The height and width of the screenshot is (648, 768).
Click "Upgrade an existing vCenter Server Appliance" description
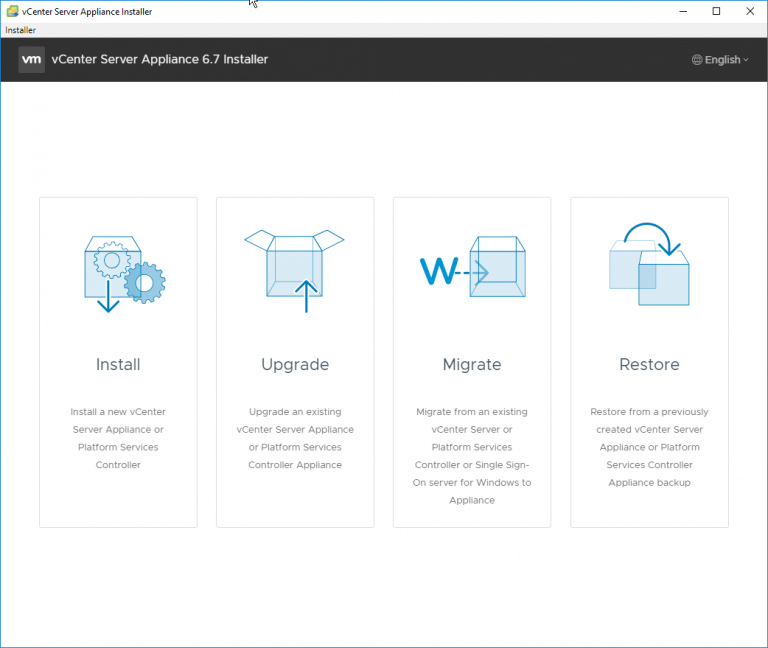click(295, 438)
